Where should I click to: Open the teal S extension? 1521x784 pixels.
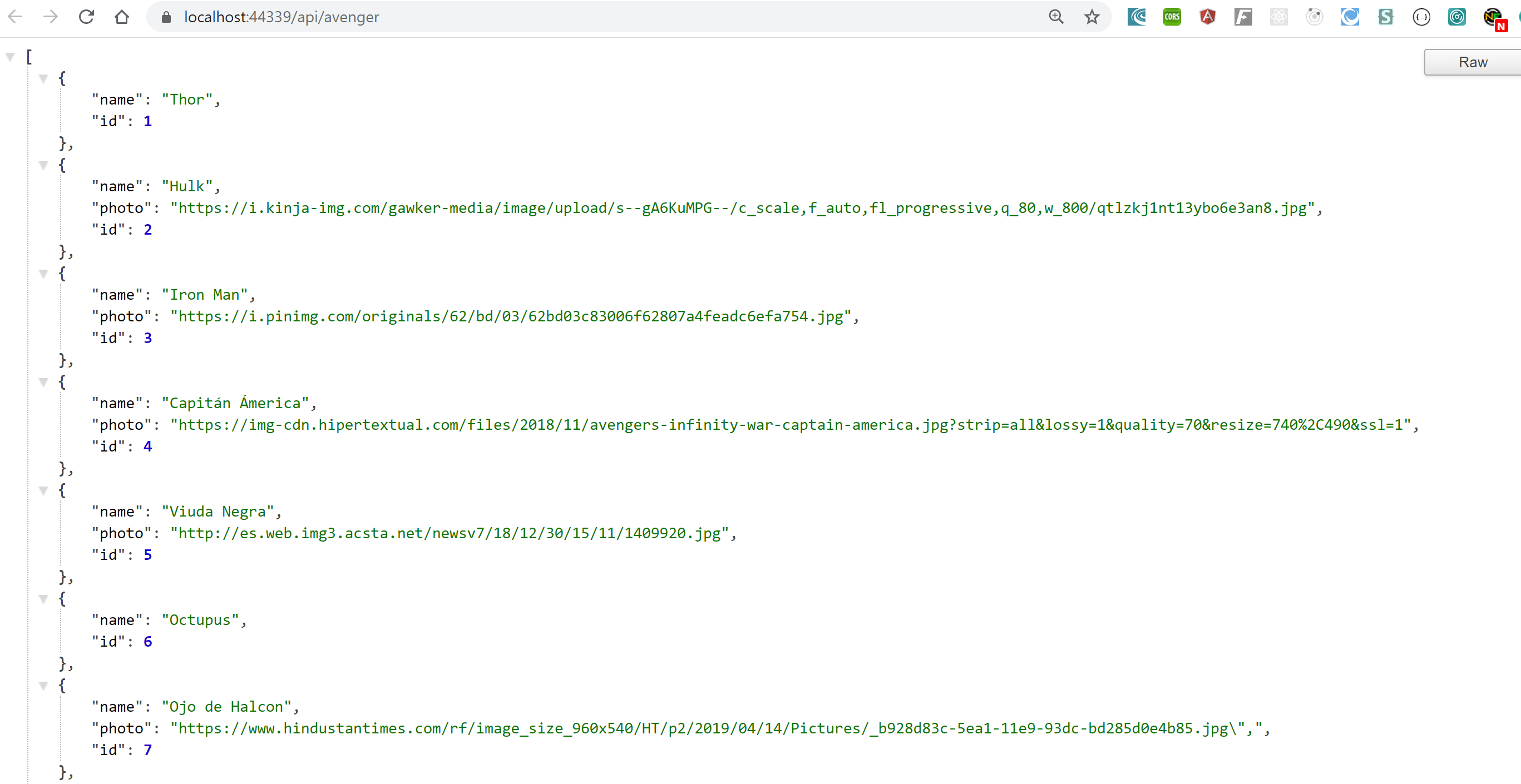tap(1385, 17)
